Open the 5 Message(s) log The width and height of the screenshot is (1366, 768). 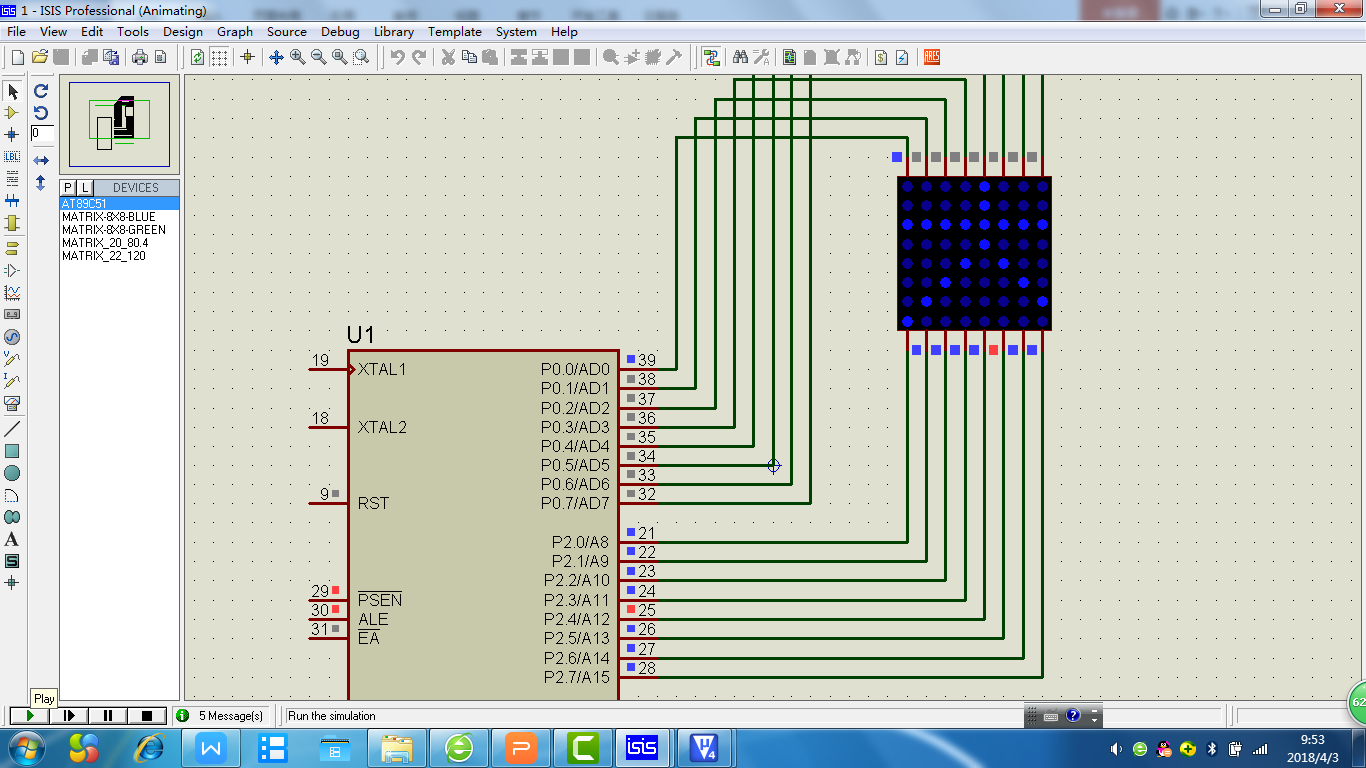[220, 715]
